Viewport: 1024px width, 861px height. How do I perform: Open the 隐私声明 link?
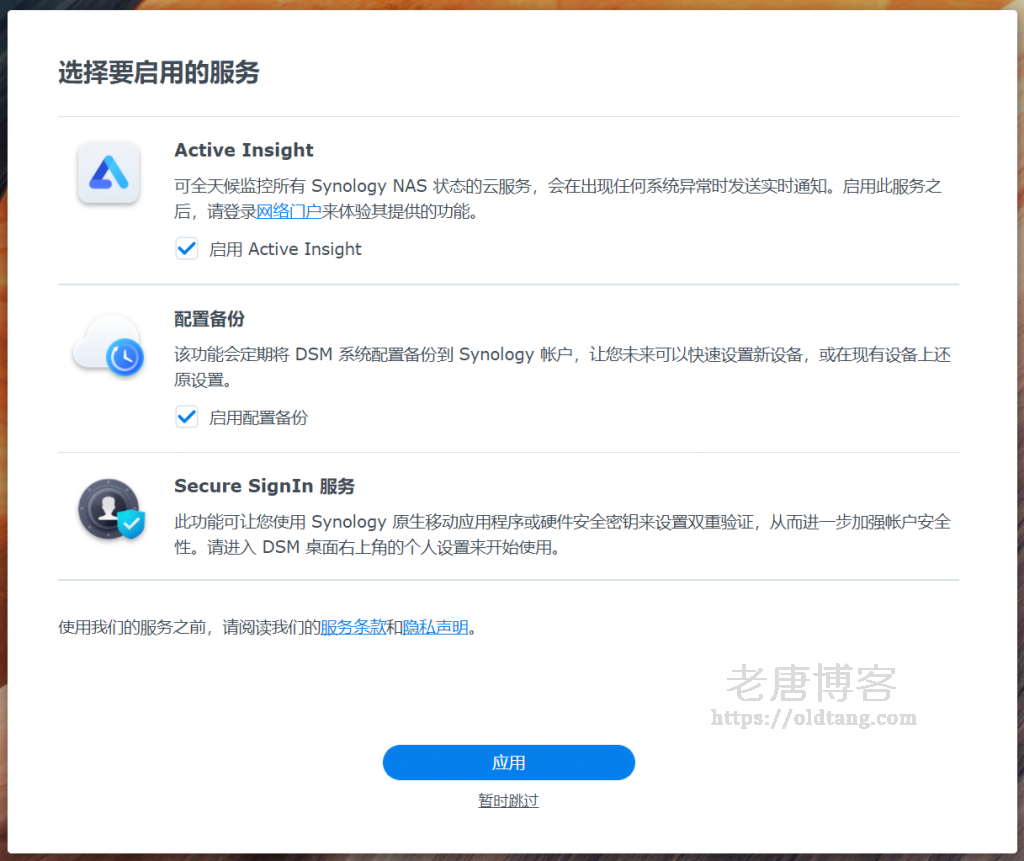coord(435,628)
